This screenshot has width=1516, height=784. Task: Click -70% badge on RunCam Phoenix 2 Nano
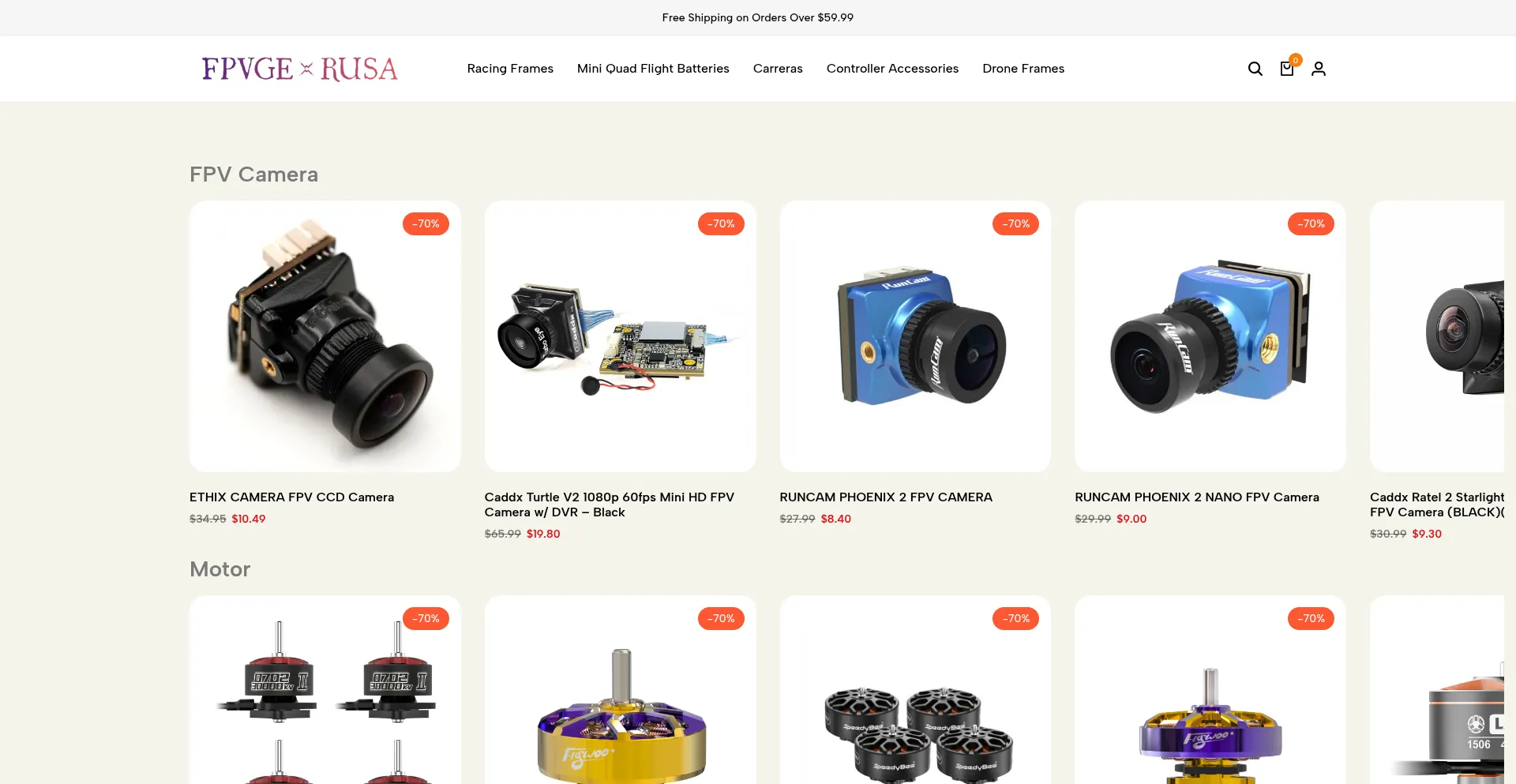click(x=1311, y=224)
